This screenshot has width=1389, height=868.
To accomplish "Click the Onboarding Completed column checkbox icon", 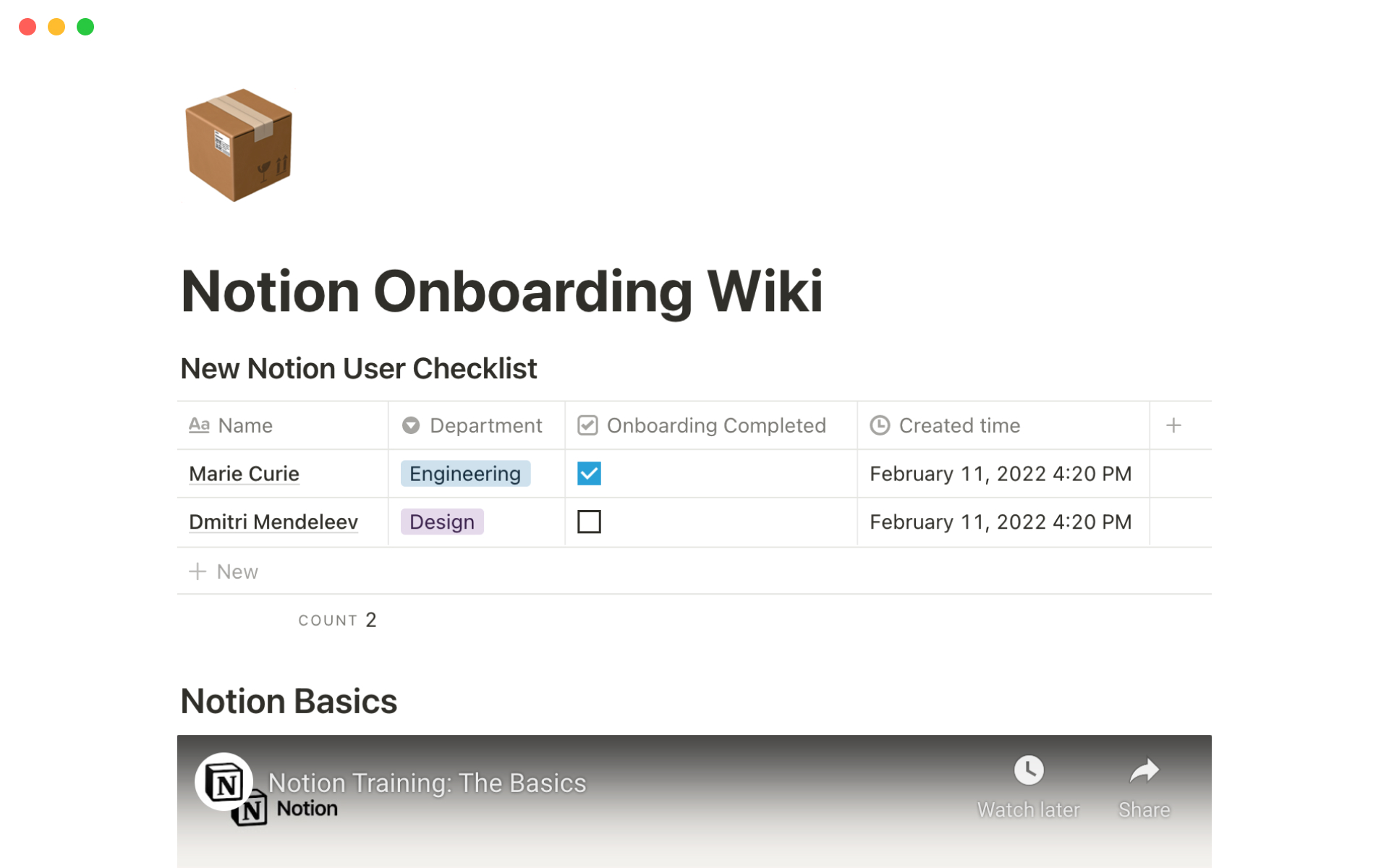I will click(587, 425).
